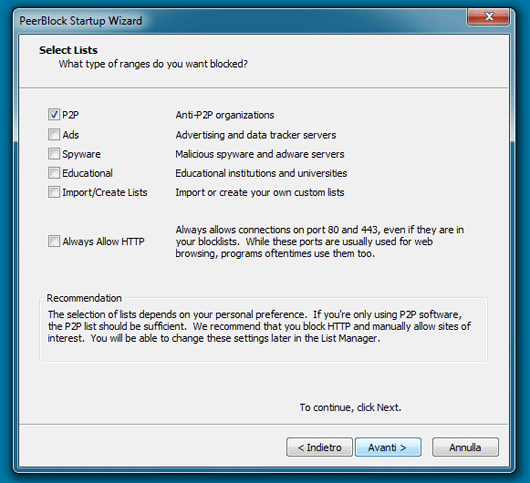Image resolution: width=530 pixels, height=483 pixels.
Task: Click the 'Import or create your own custom lists' text
Action: click(x=260, y=192)
